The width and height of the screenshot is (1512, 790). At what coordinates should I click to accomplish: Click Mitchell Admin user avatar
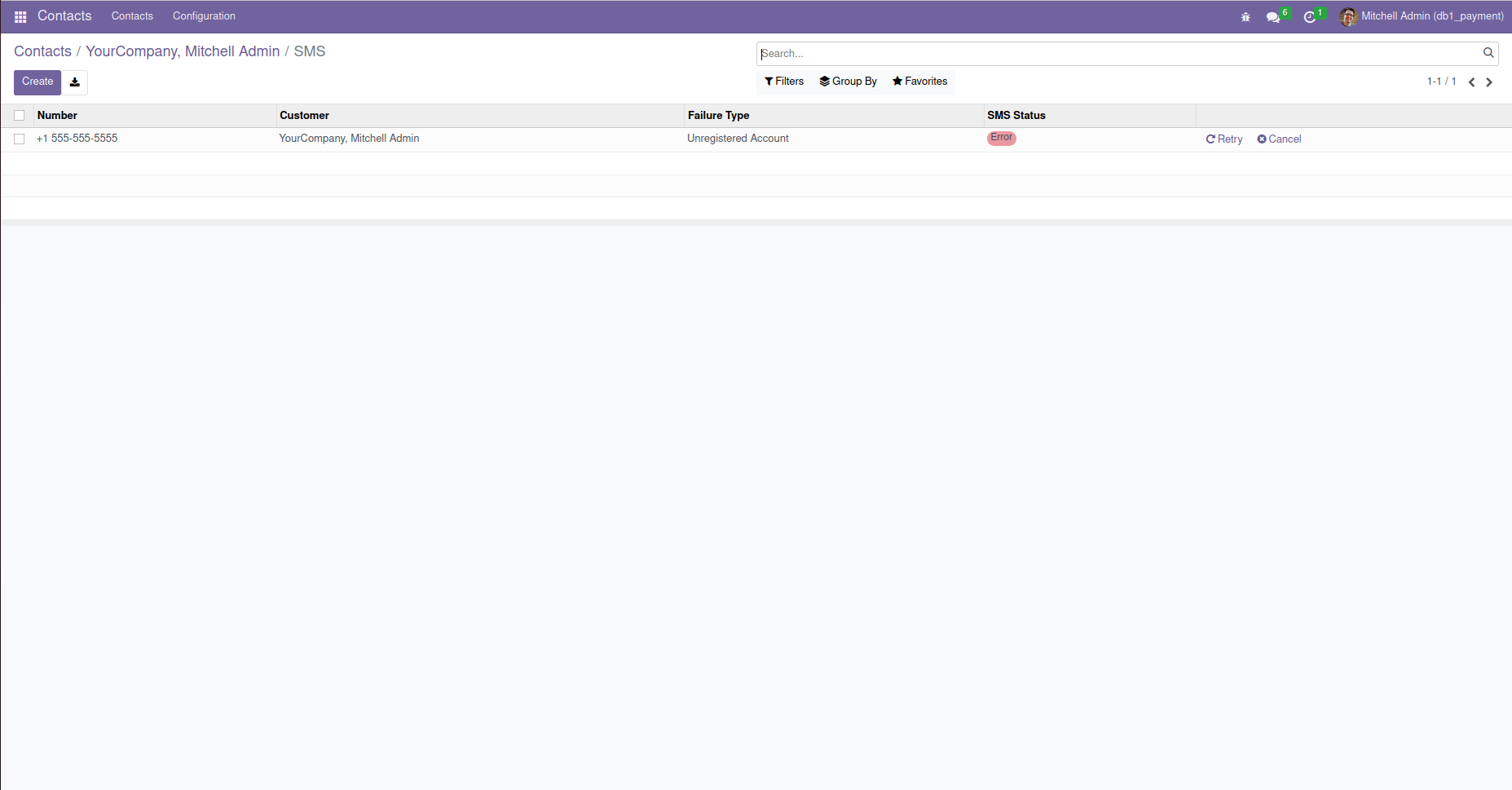pyautogui.click(x=1348, y=16)
